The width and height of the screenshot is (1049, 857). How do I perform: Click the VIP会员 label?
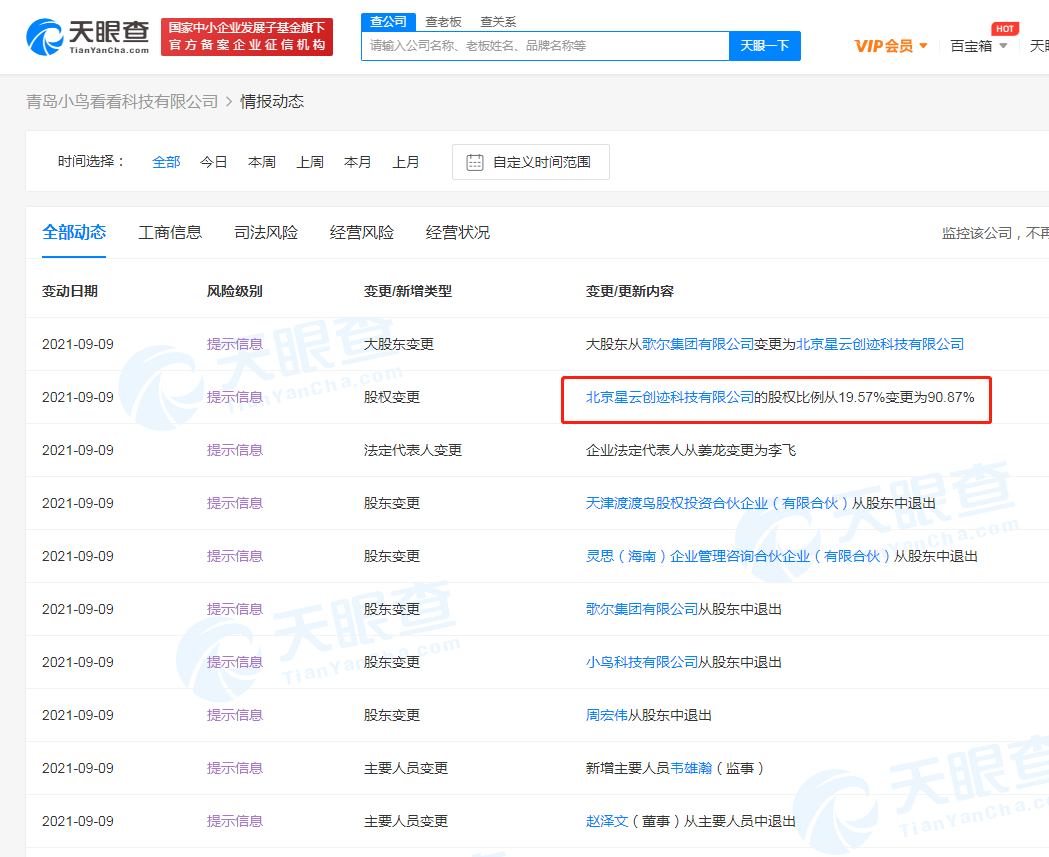pyautogui.click(x=884, y=45)
